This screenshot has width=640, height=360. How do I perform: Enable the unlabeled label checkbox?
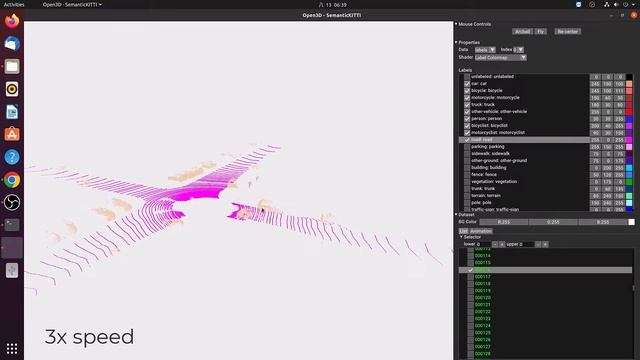pyautogui.click(x=467, y=77)
